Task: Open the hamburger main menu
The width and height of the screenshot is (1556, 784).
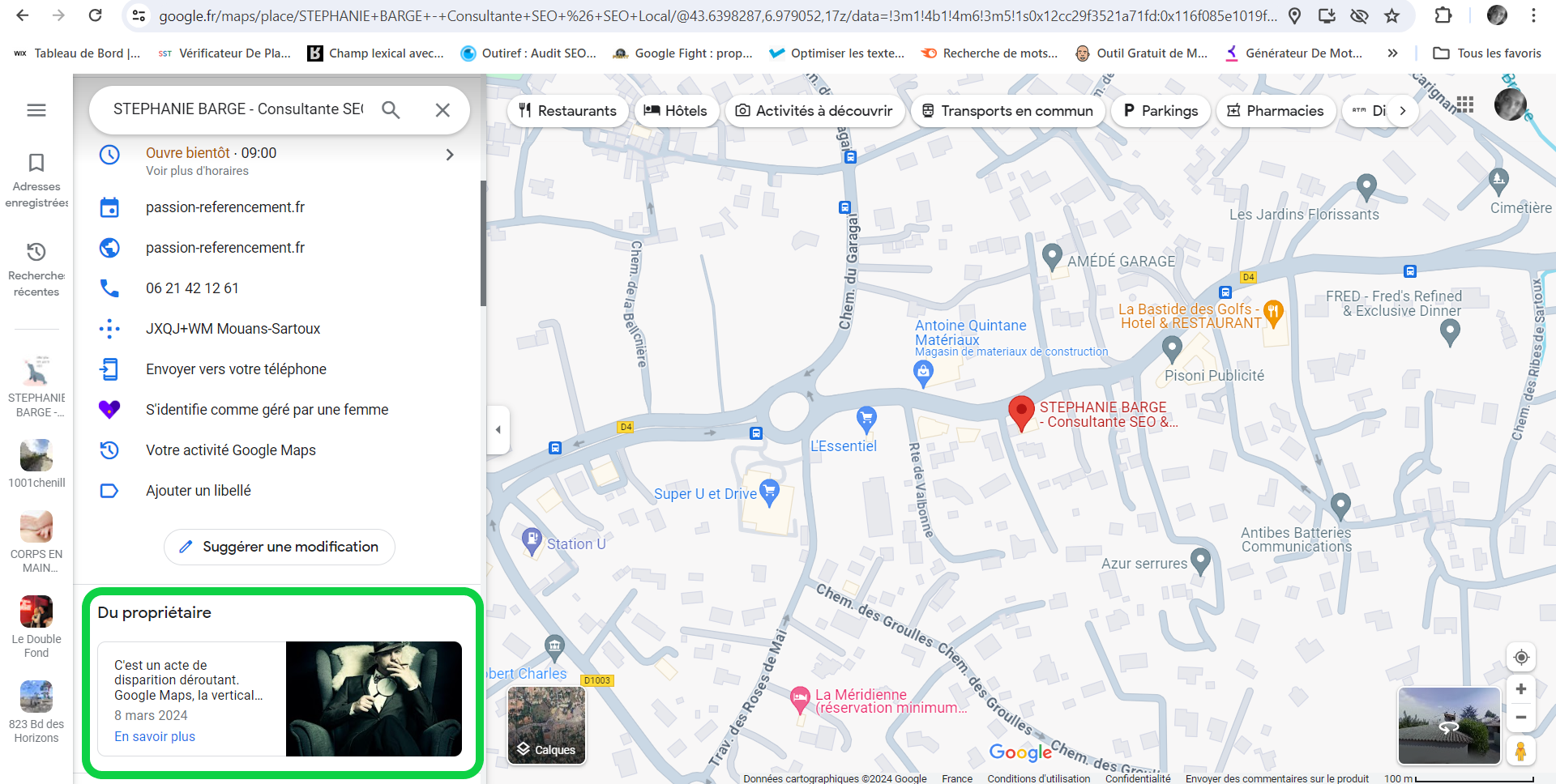Action: (36, 109)
